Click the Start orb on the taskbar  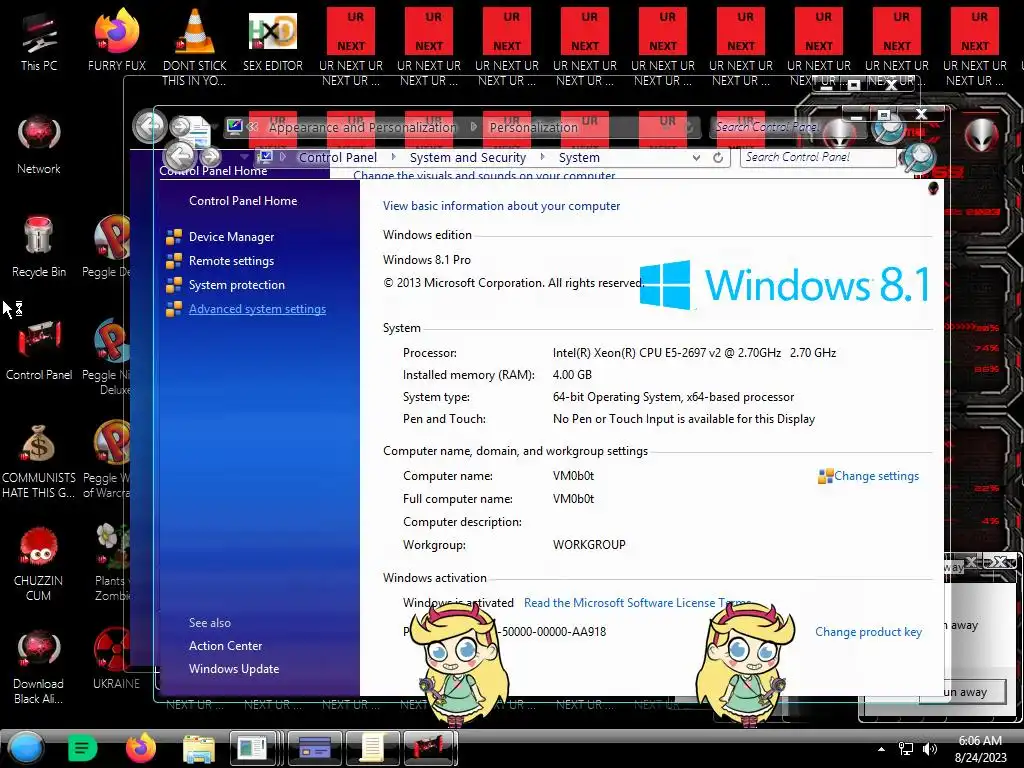(x=26, y=748)
